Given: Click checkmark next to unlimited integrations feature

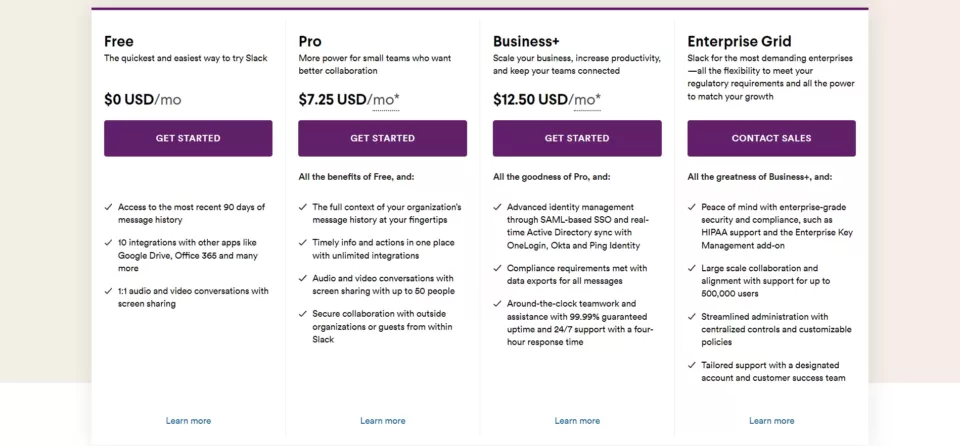Looking at the screenshot, I should (303, 243).
